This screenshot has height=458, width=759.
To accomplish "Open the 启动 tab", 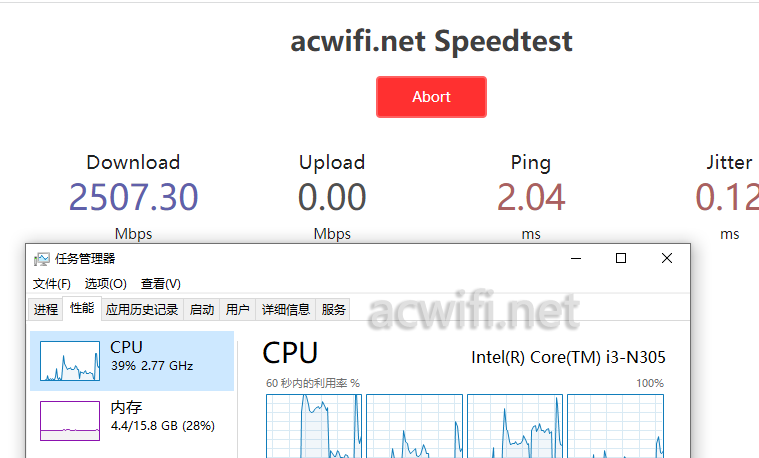I will point(202,309).
